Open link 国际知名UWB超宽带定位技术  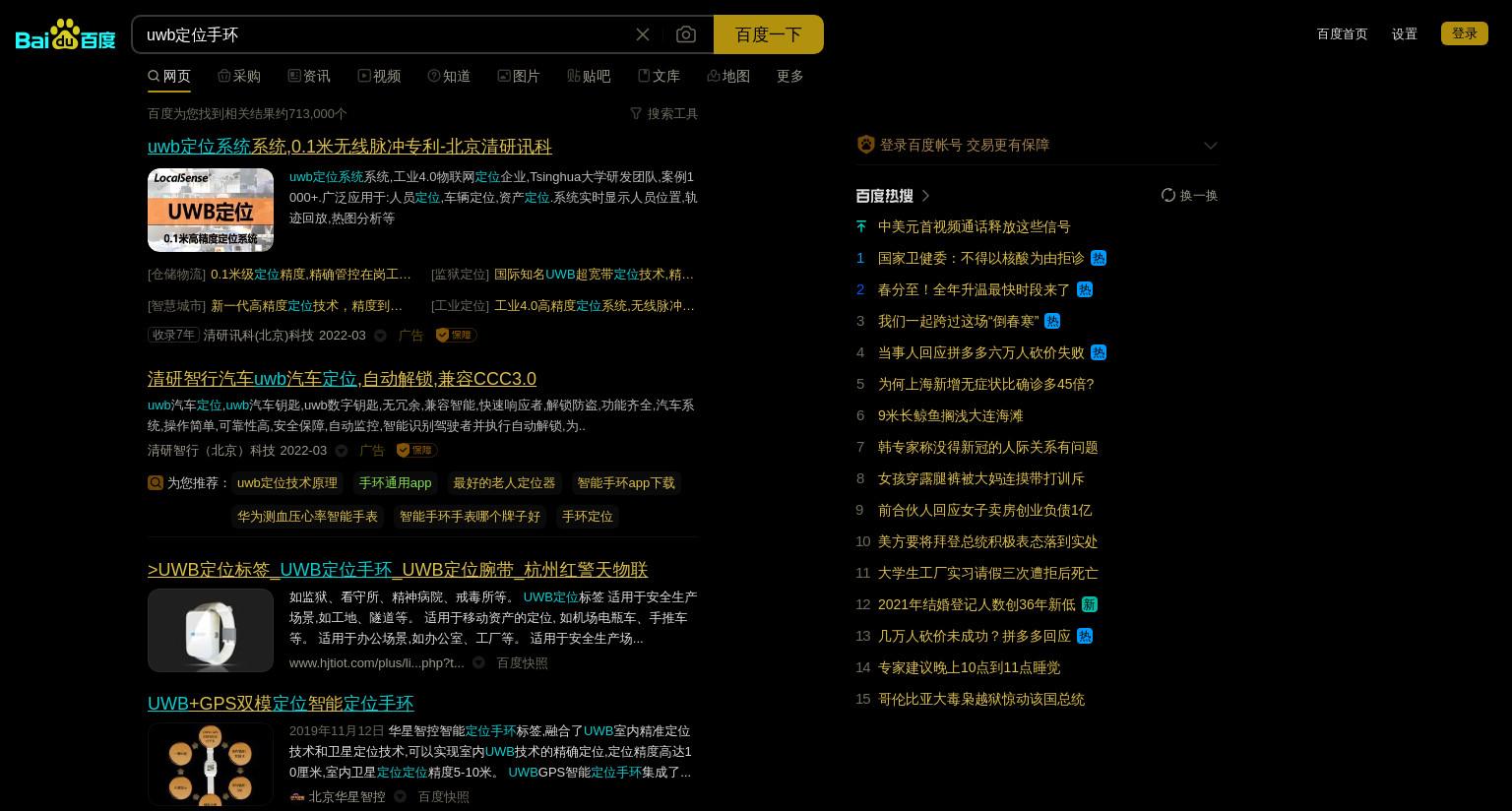[594, 275]
